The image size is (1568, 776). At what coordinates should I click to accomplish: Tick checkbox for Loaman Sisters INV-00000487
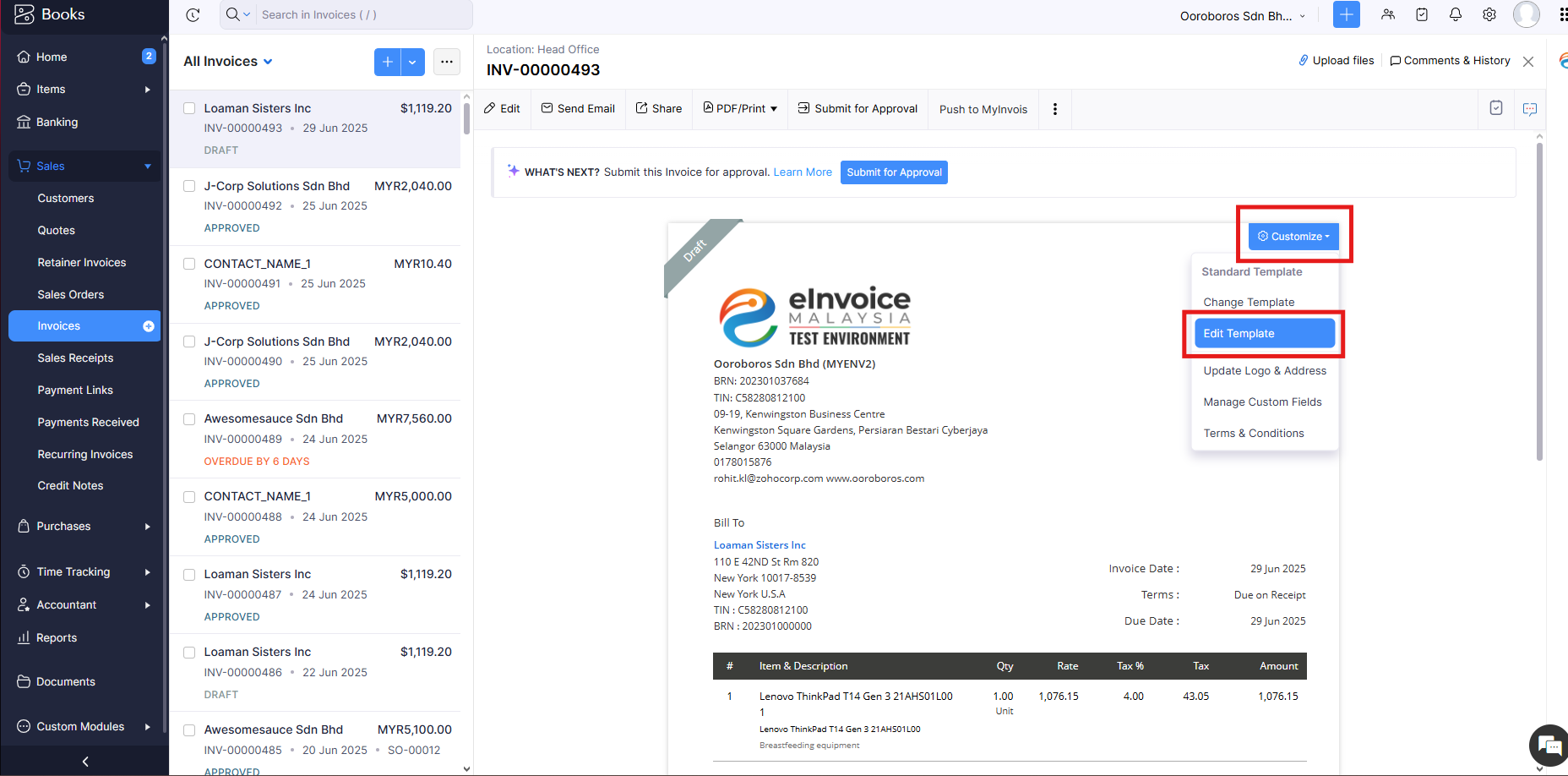click(189, 574)
